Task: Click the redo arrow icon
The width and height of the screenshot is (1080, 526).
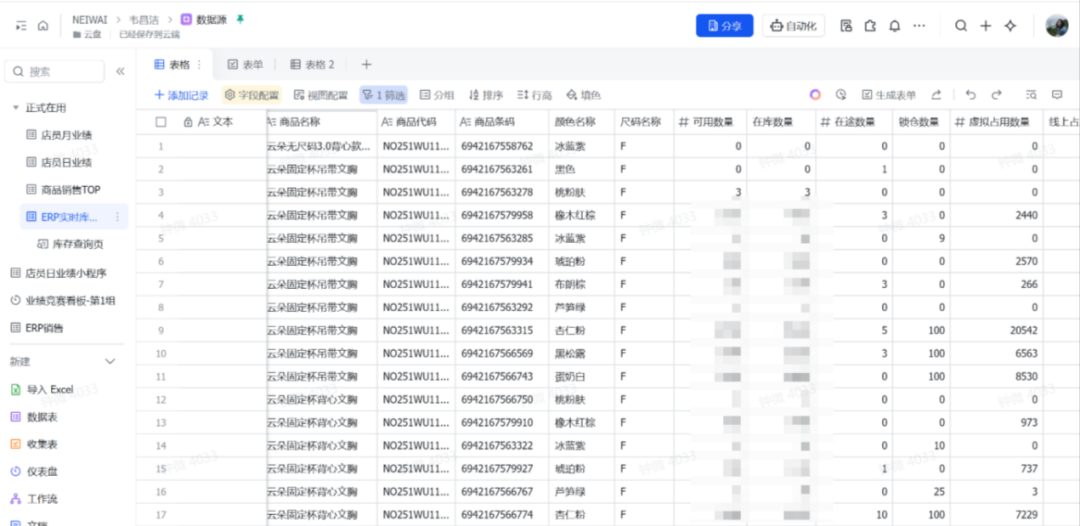Action: [x=996, y=95]
